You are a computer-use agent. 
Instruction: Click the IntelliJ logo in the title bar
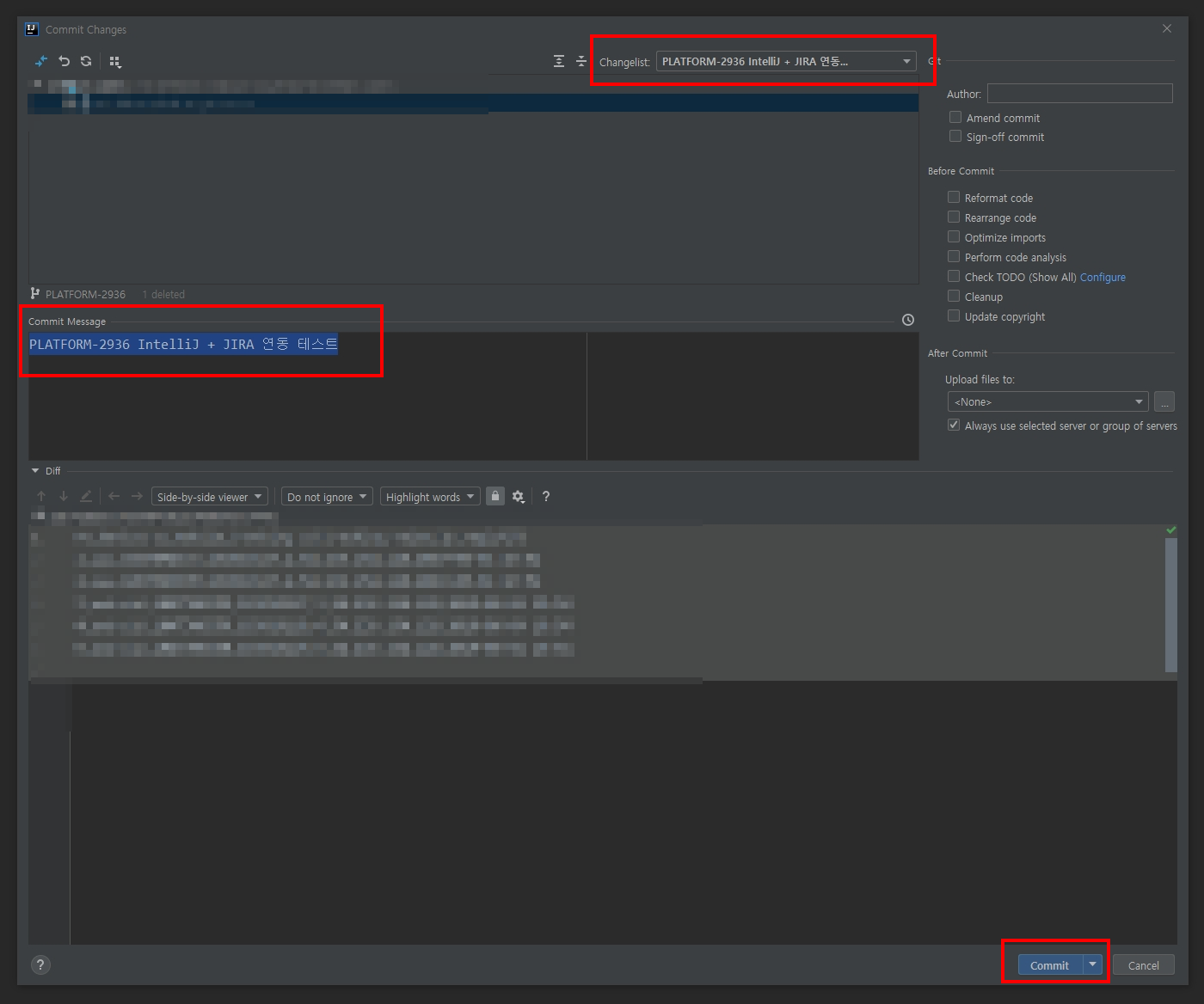32,29
